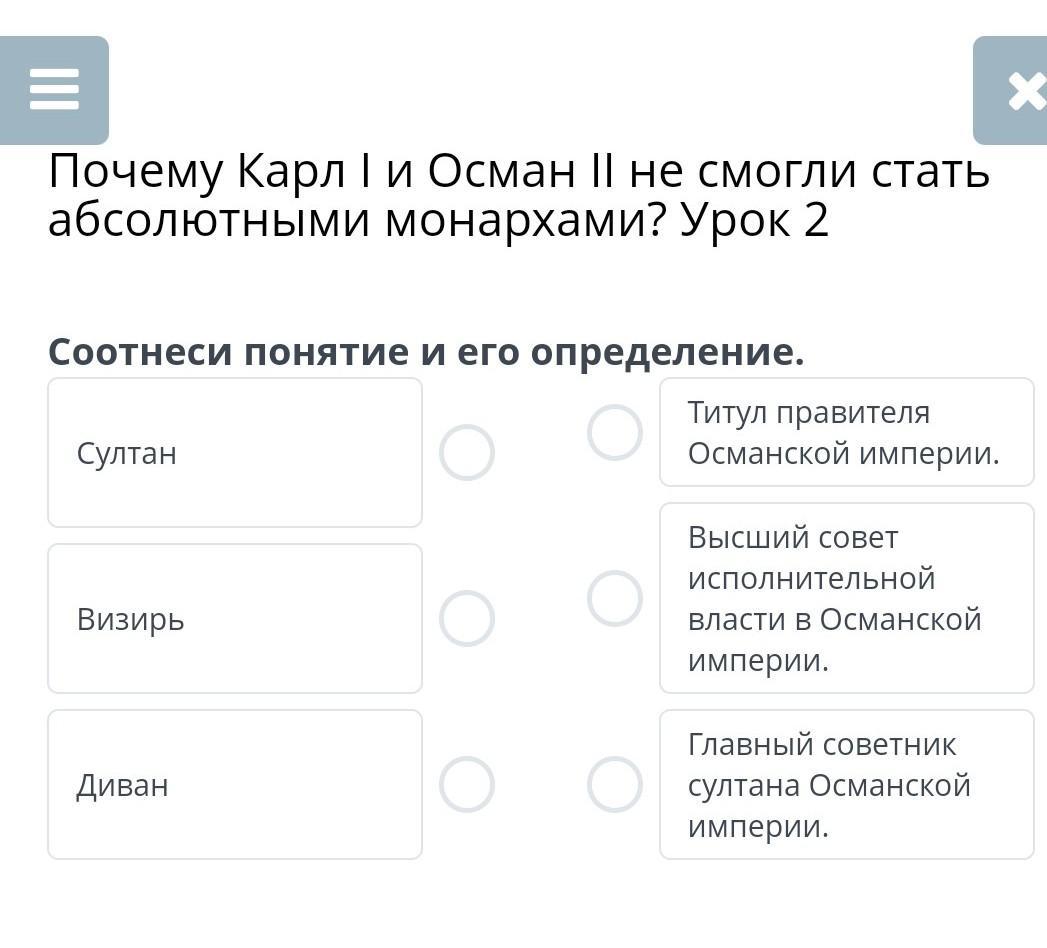The height and width of the screenshot is (948, 1047).
Task: Click Высший совет исполнительной власти card
Action: point(846,598)
